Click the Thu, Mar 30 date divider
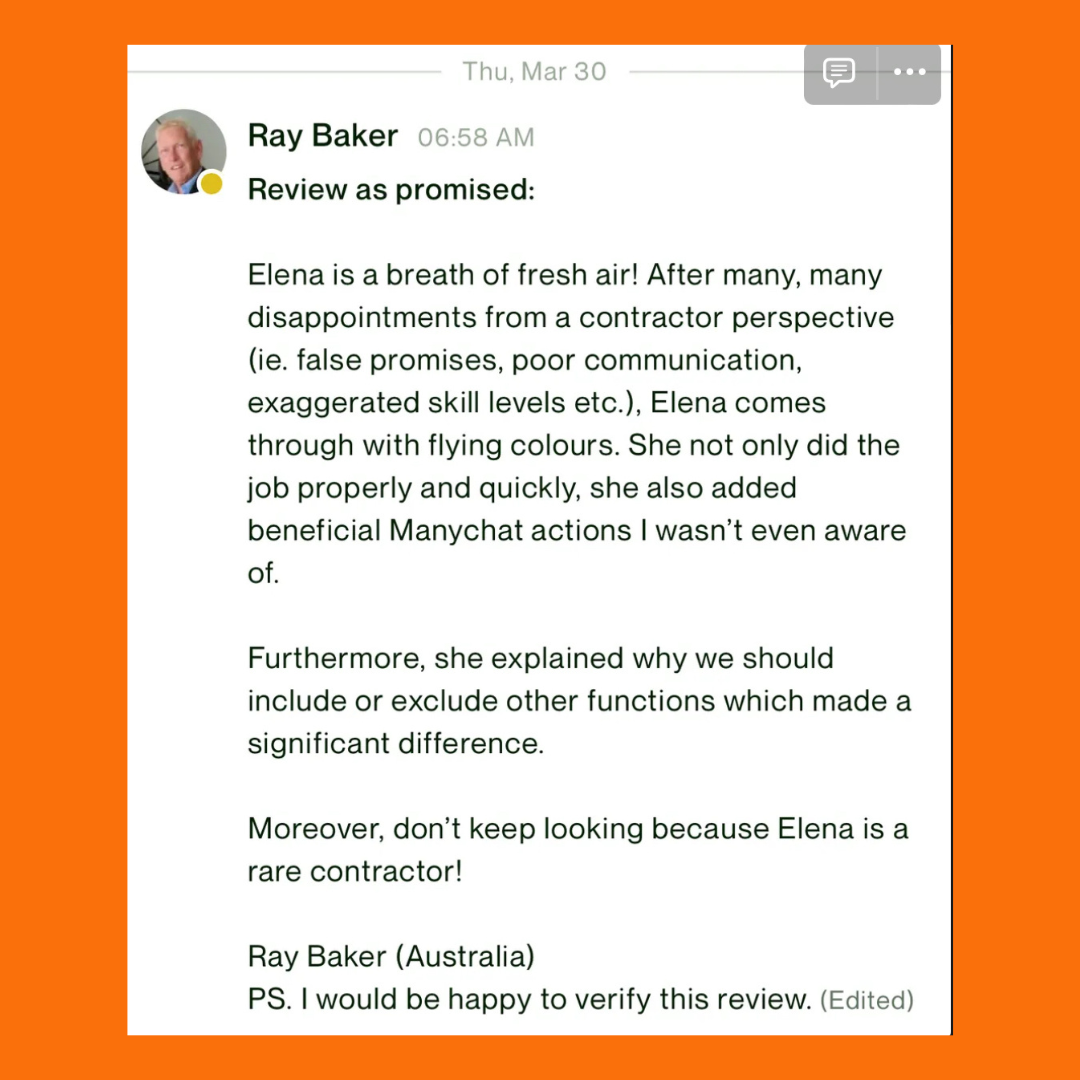 (534, 72)
